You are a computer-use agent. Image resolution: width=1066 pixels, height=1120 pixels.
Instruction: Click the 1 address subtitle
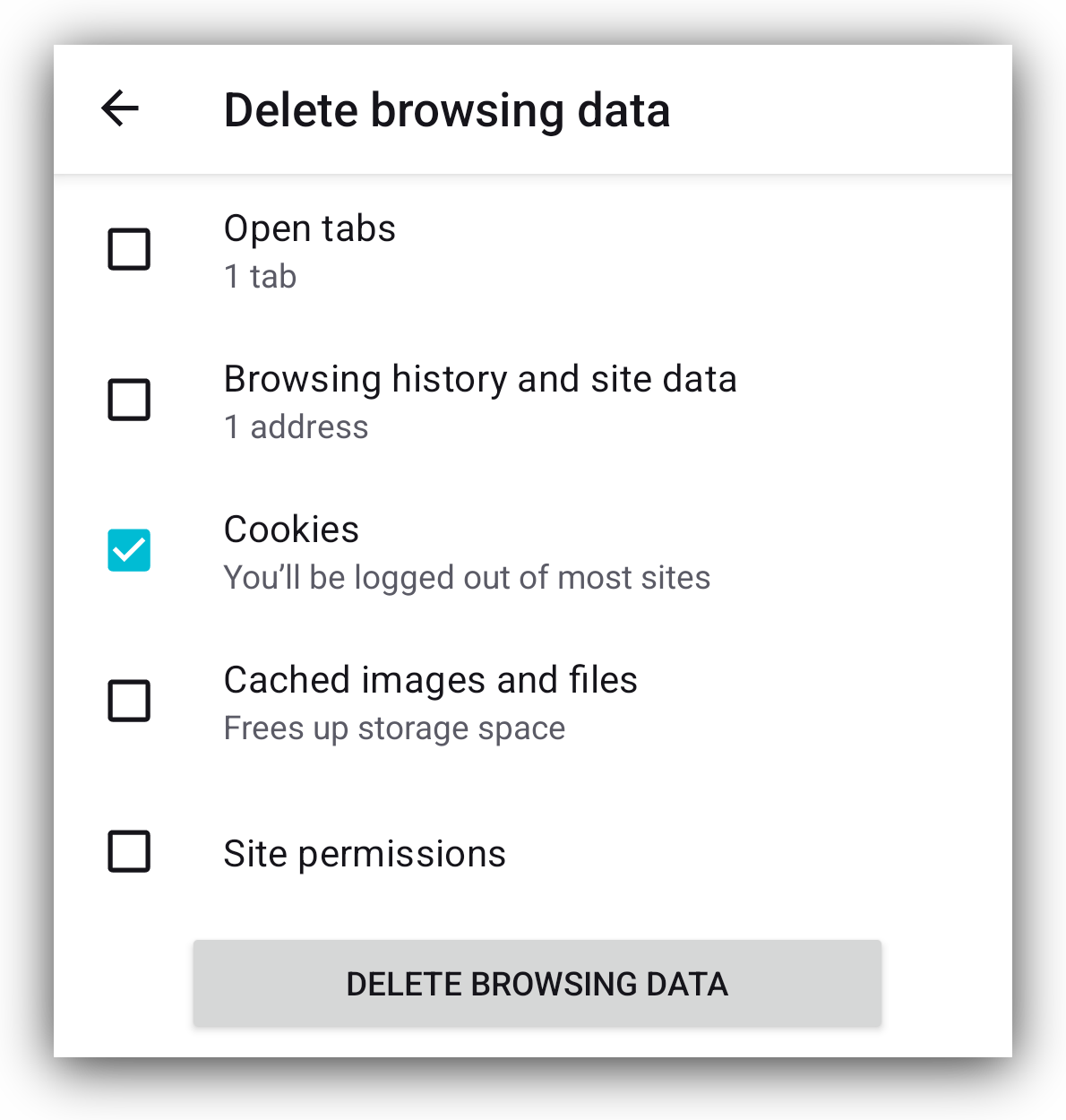click(x=296, y=426)
